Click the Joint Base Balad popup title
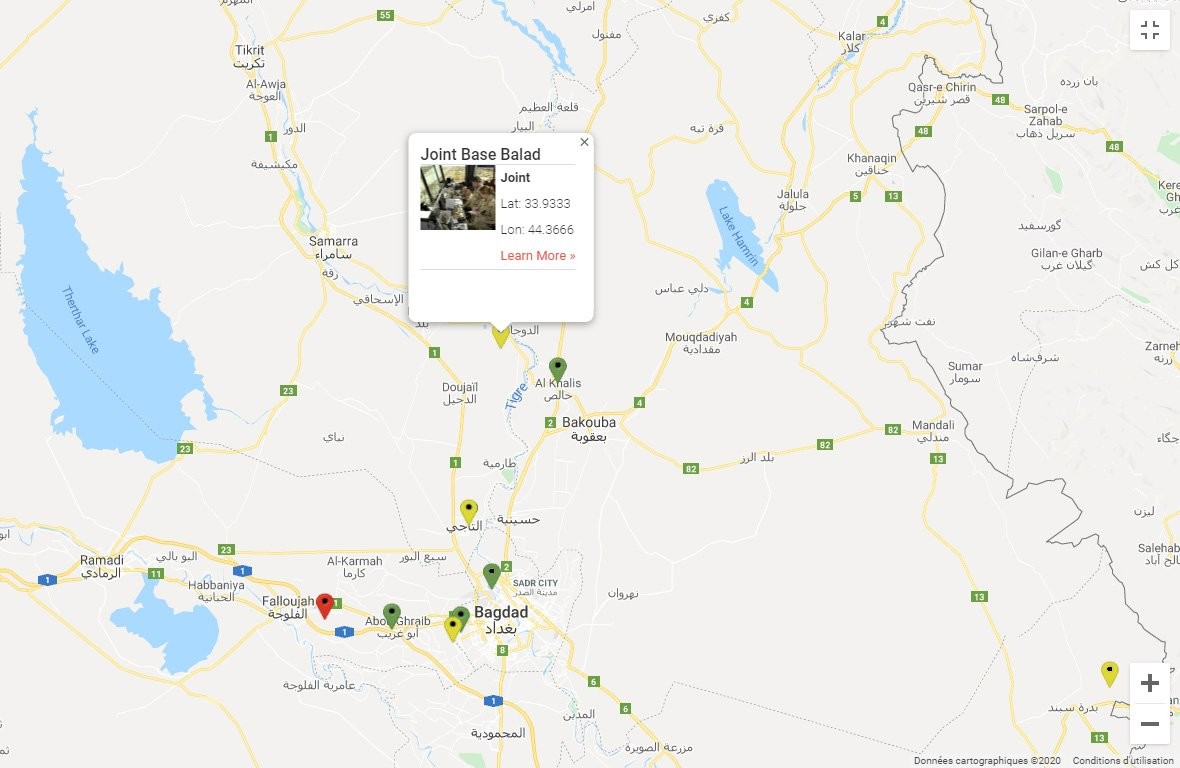This screenshot has width=1180, height=768. [480, 154]
